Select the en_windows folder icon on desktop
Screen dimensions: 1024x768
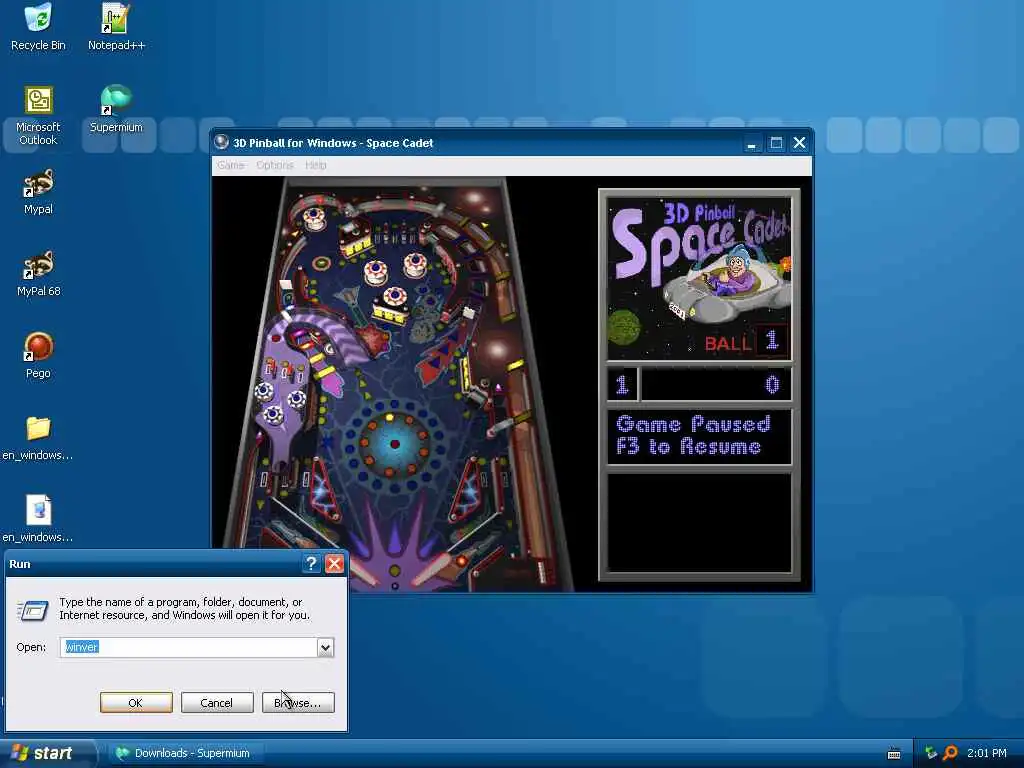click(38, 438)
